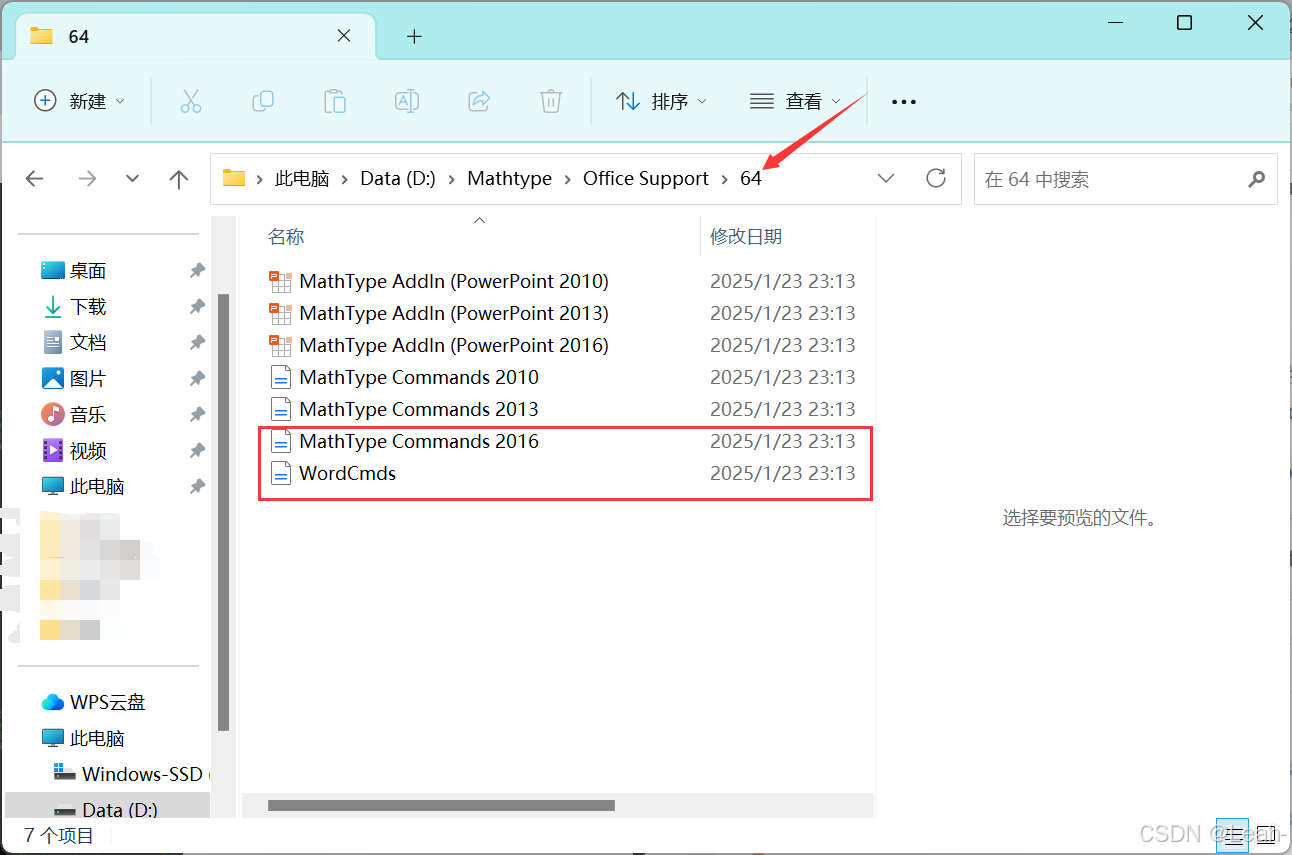Switch to details view icon in status bar
Viewport: 1292px width, 855px height.
1233,835
